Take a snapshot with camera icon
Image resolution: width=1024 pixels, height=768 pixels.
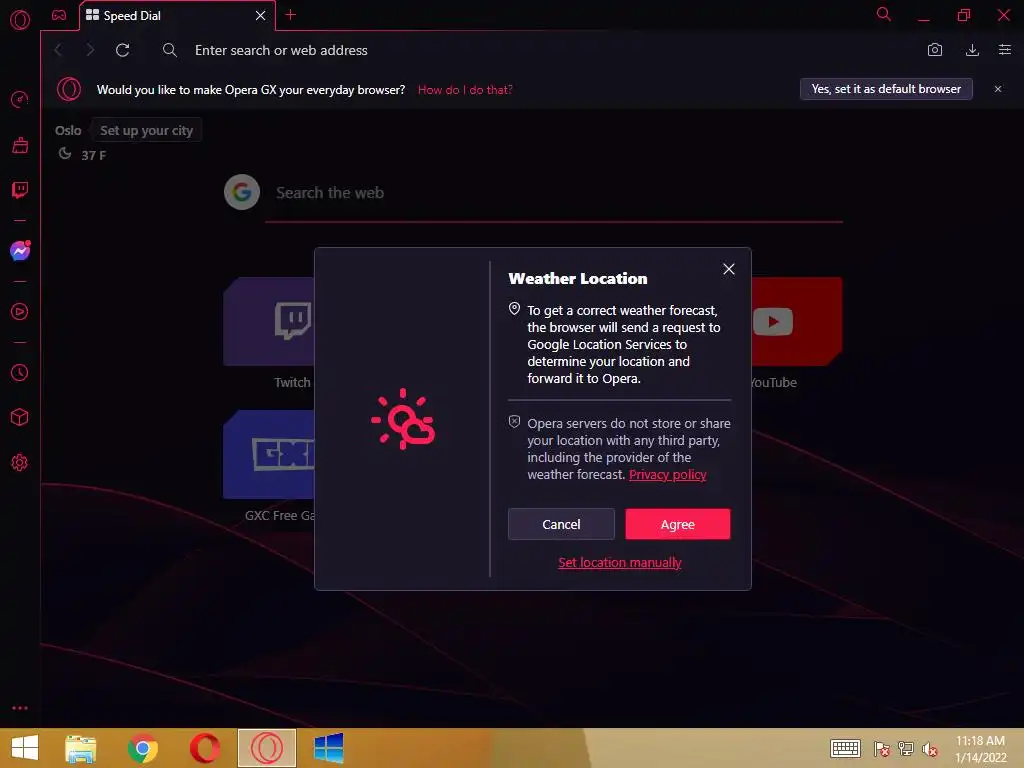tap(935, 50)
